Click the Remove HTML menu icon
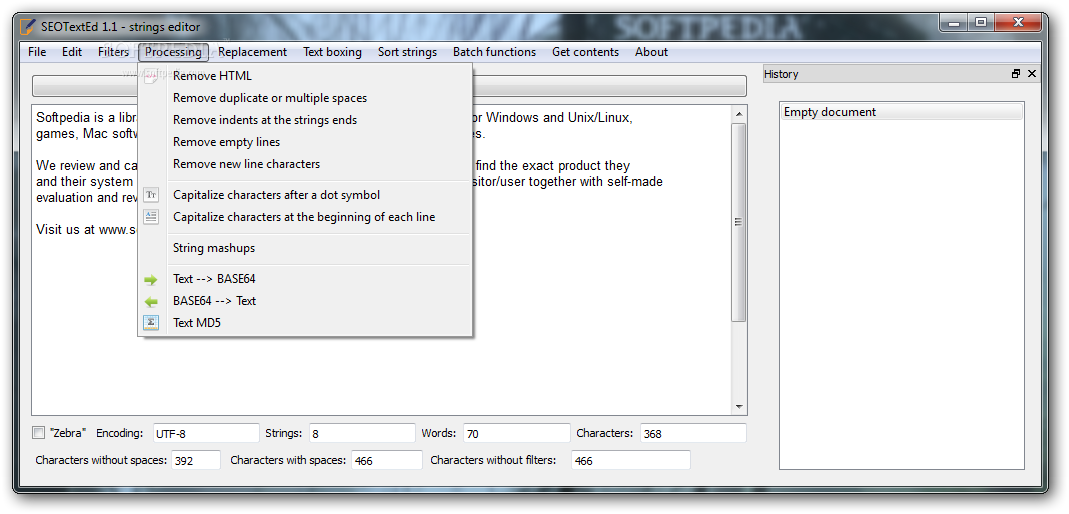The image size is (1069, 514). [x=151, y=76]
